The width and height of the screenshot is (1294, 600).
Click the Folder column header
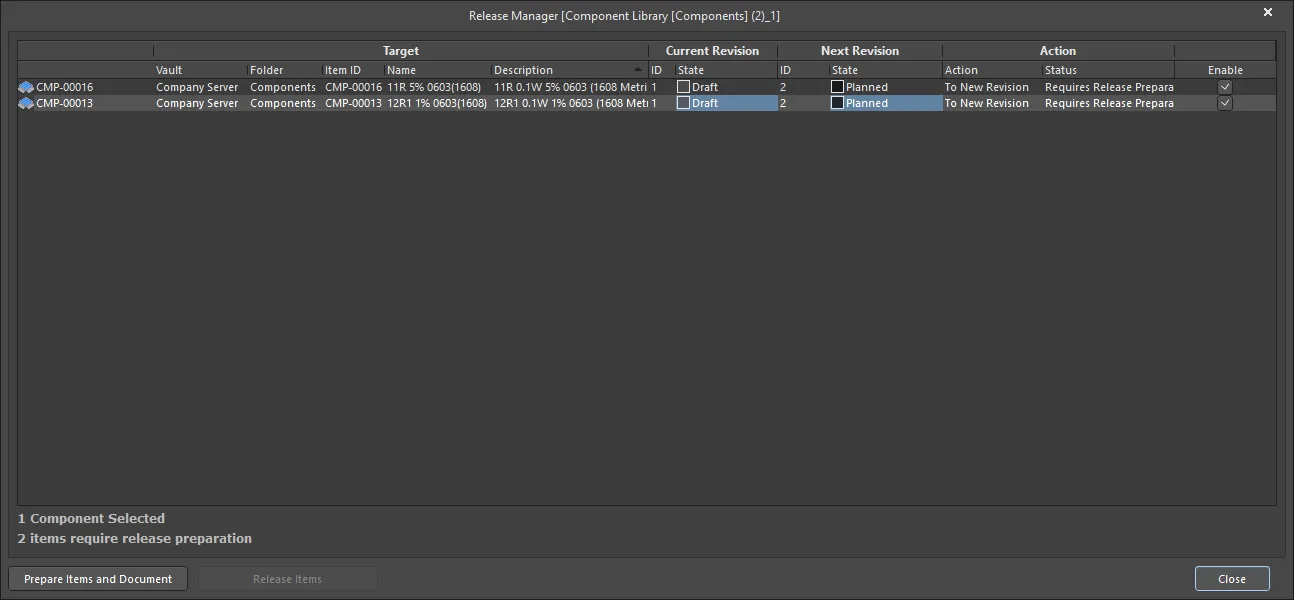tap(284, 70)
